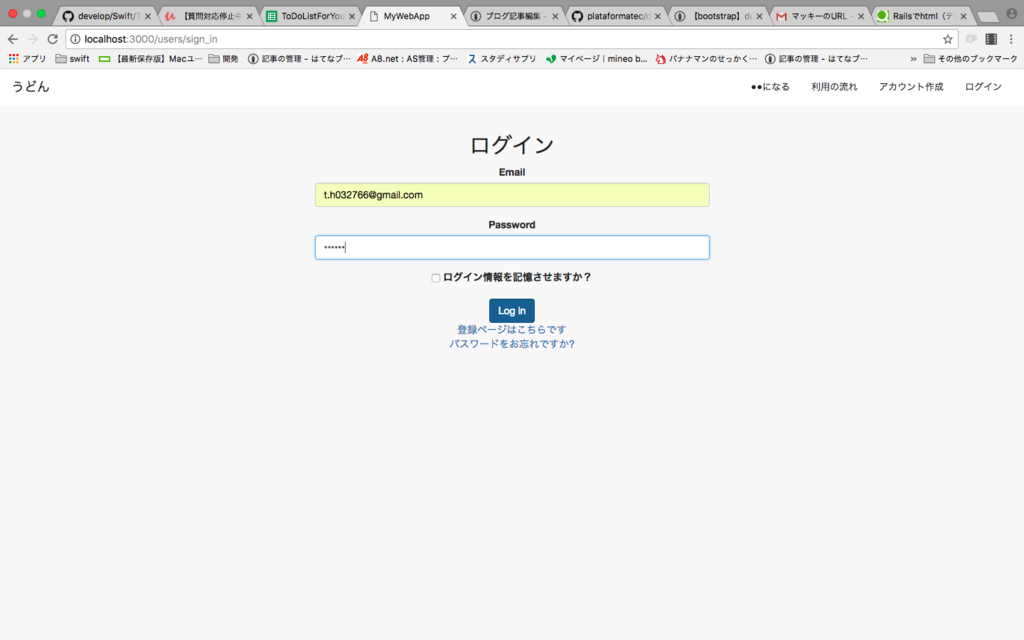The width and height of the screenshot is (1024, 640).
Task: Click the back navigation arrow
Action: coord(12,39)
